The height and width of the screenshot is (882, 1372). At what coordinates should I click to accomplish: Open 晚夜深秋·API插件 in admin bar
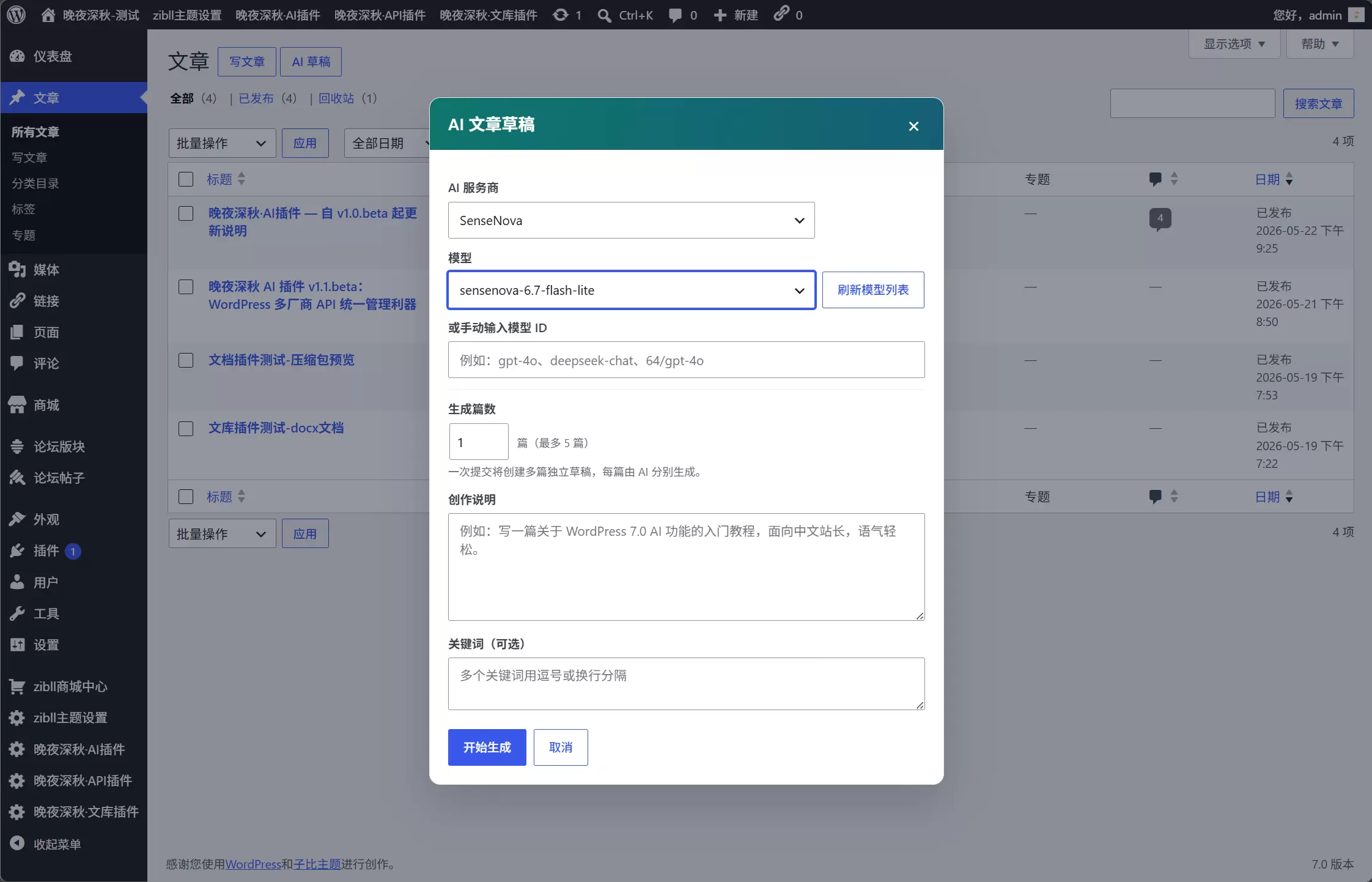(x=380, y=15)
